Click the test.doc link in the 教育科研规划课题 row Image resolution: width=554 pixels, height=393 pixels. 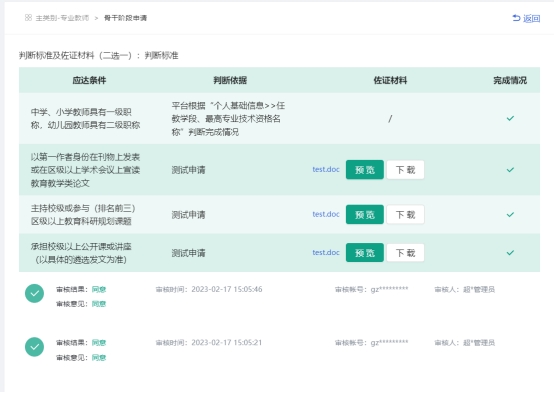pos(326,214)
